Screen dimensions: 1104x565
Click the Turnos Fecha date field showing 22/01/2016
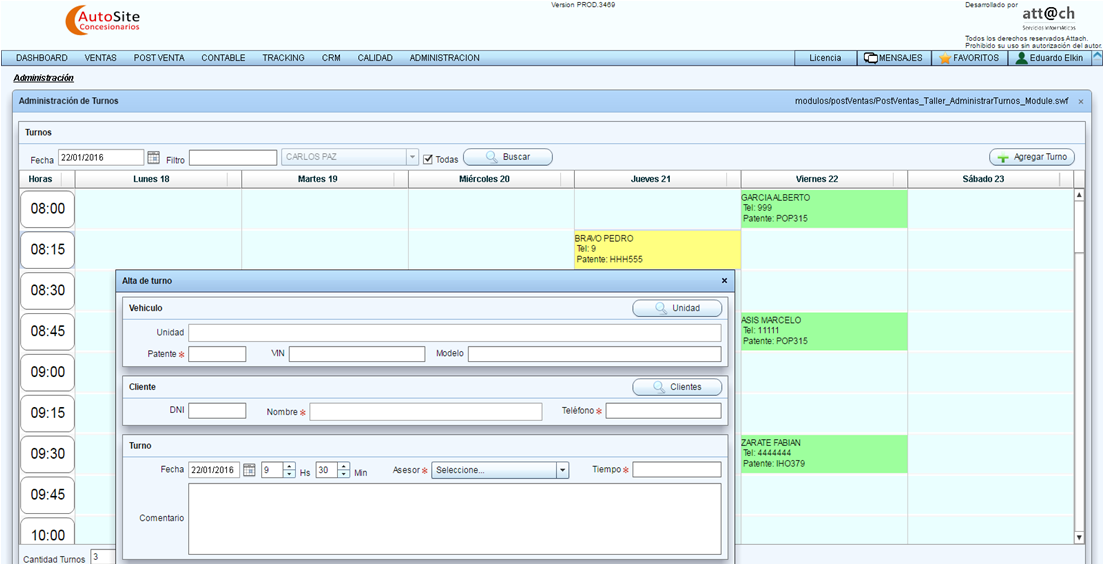tap(101, 157)
